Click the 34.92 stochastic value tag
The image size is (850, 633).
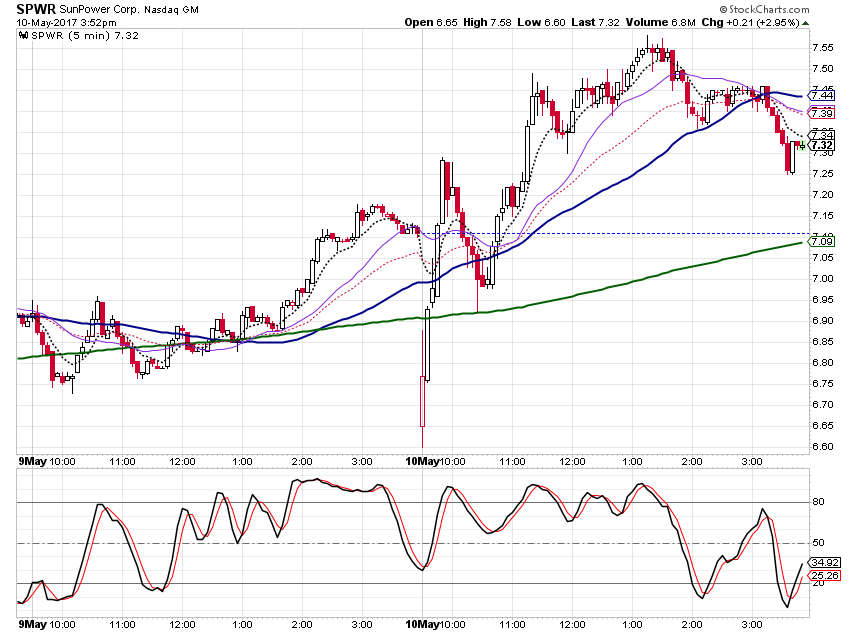[825, 563]
